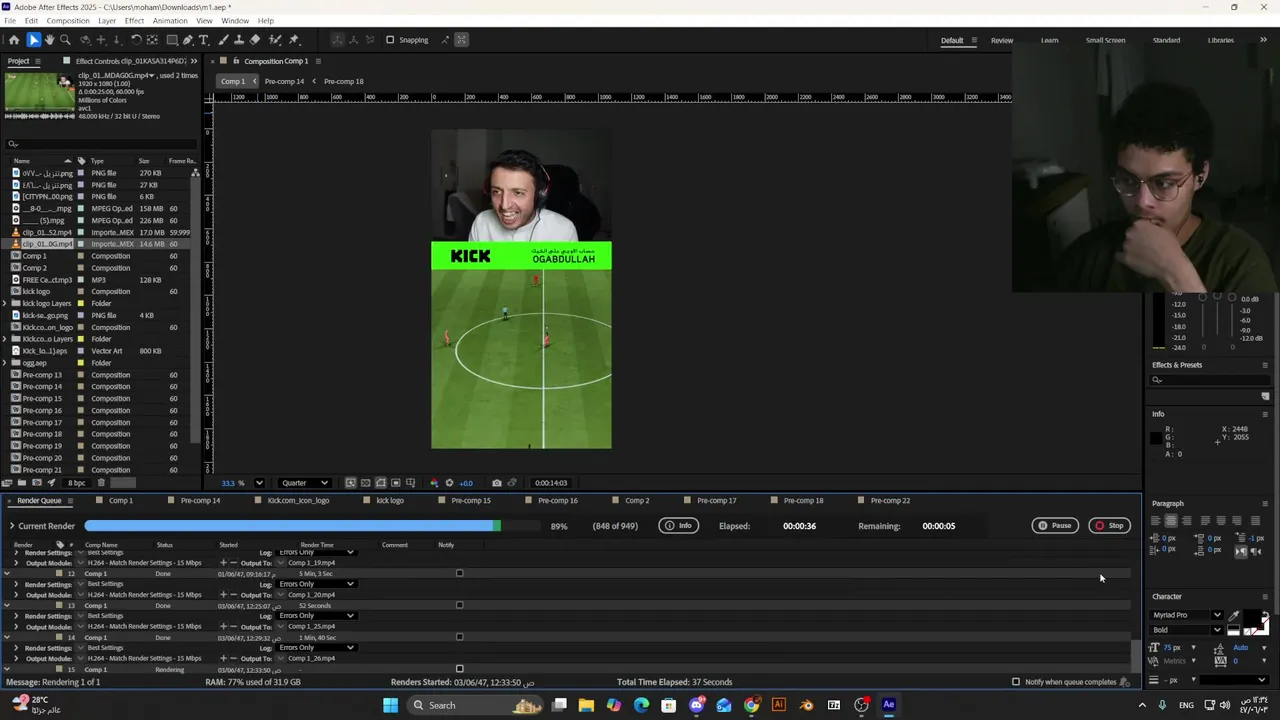Select the Eraser tool
The height and width of the screenshot is (720, 1280).
point(255,40)
